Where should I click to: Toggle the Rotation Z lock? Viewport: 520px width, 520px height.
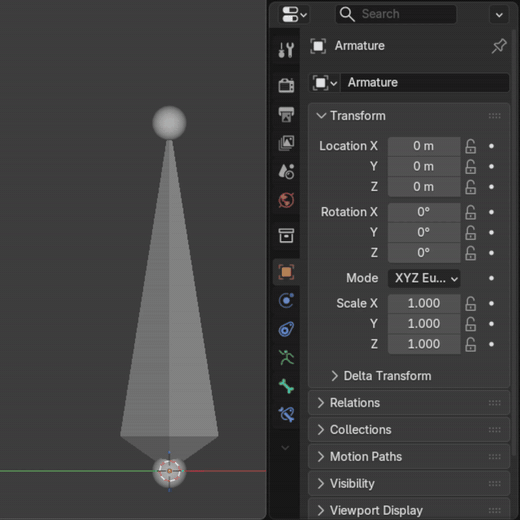click(x=470, y=253)
